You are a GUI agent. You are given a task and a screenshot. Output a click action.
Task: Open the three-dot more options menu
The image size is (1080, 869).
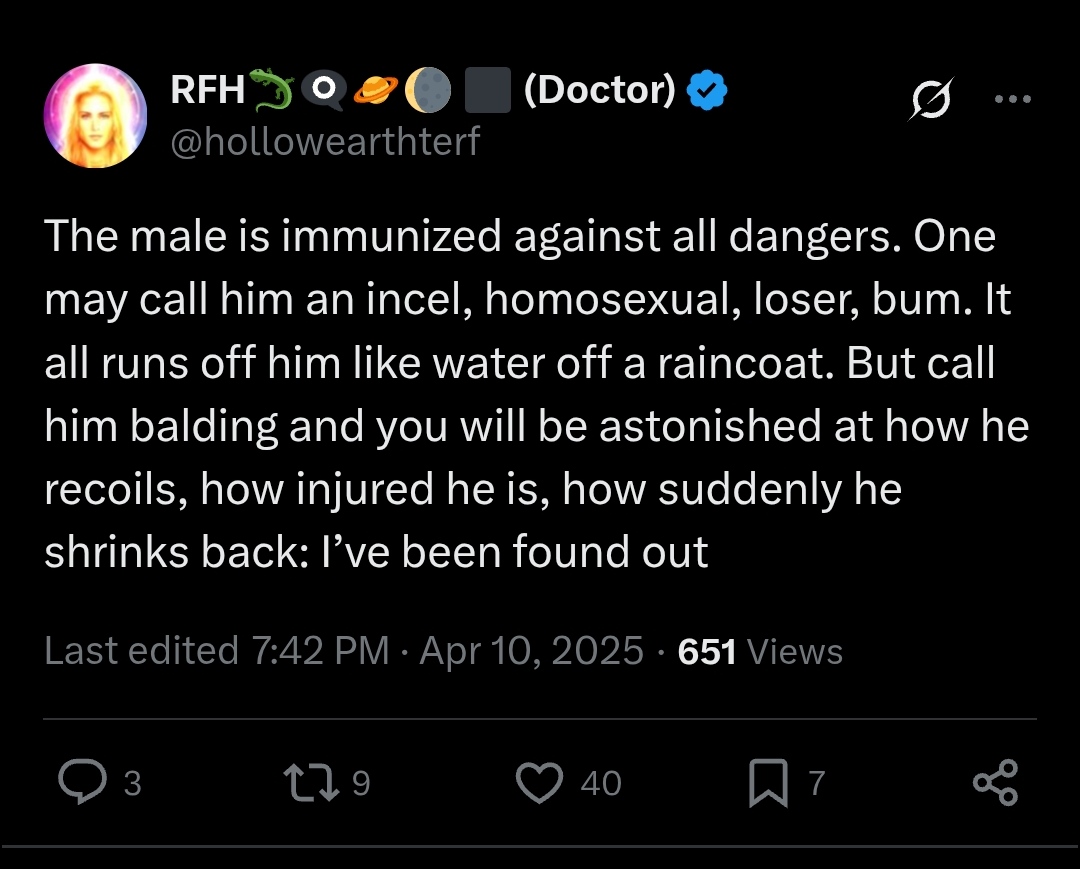pyautogui.click(x=1013, y=99)
